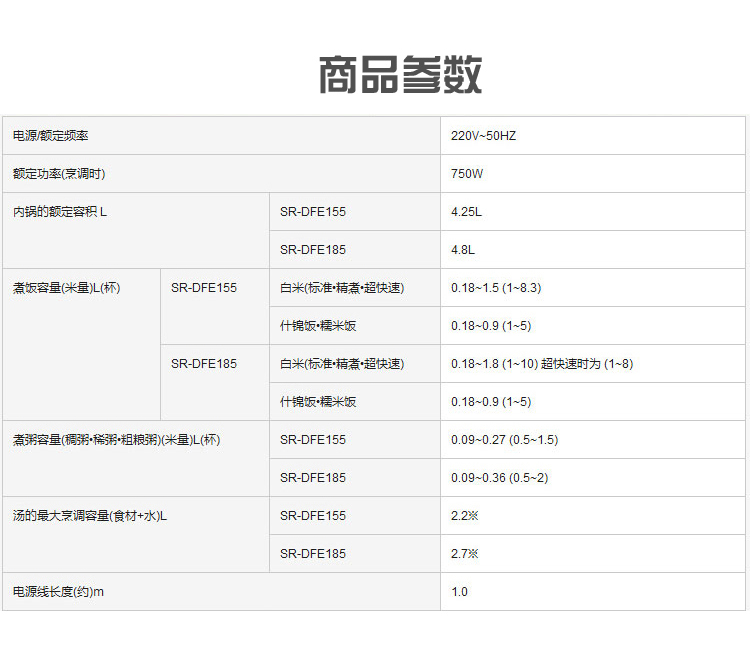Select the 煮饭容量(米量)L(杯) label cell
Viewport: 750px width, 657px height.
click(66, 288)
